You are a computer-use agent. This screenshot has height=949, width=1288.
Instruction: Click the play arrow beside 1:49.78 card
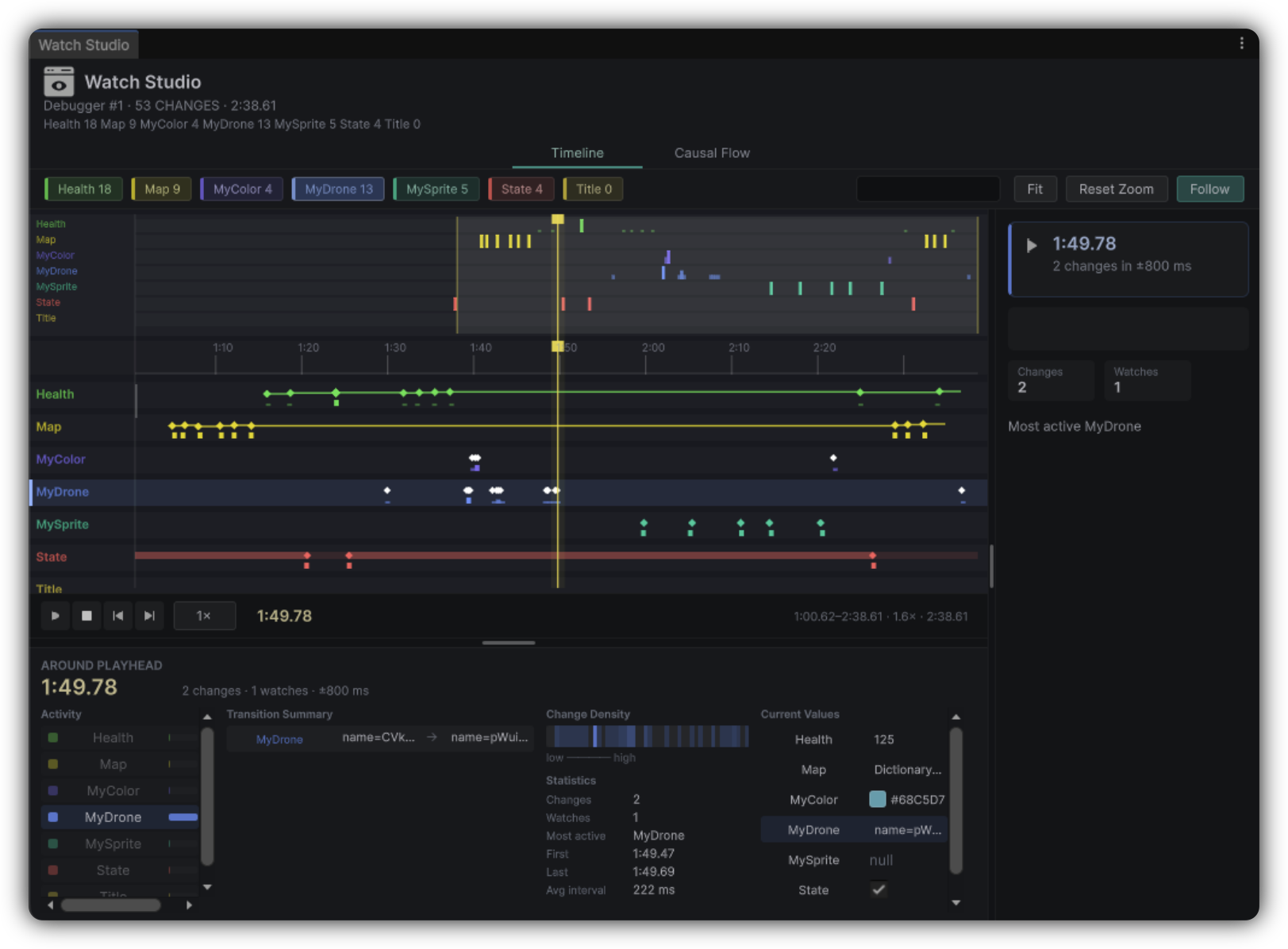[1031, 245]
